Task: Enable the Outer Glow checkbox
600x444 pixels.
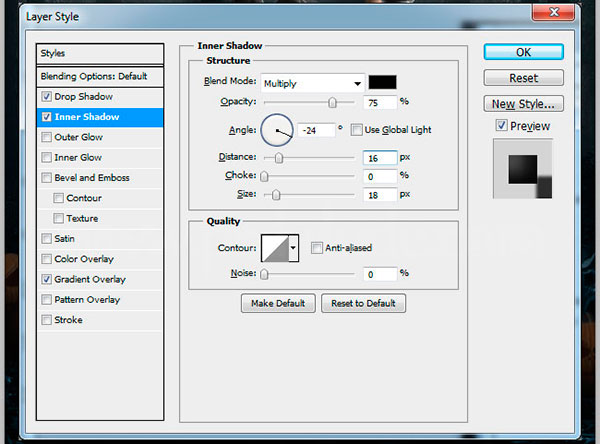Action: tap(47, 137)
